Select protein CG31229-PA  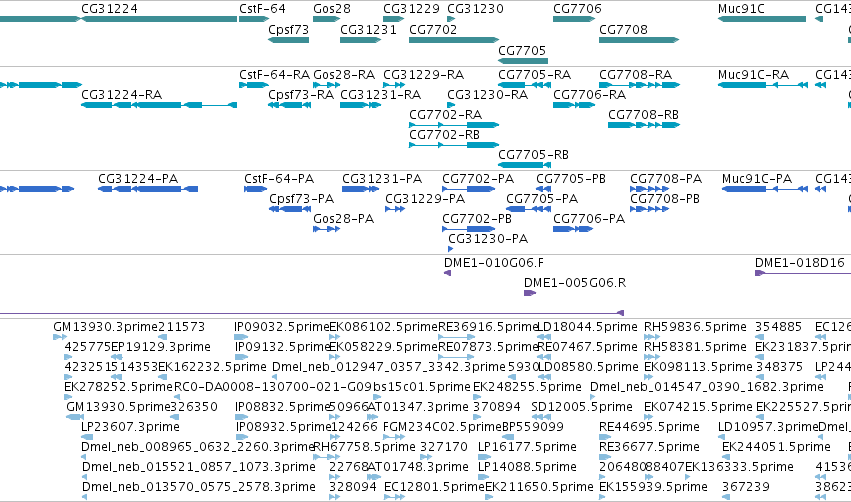[x=395, y=209]
